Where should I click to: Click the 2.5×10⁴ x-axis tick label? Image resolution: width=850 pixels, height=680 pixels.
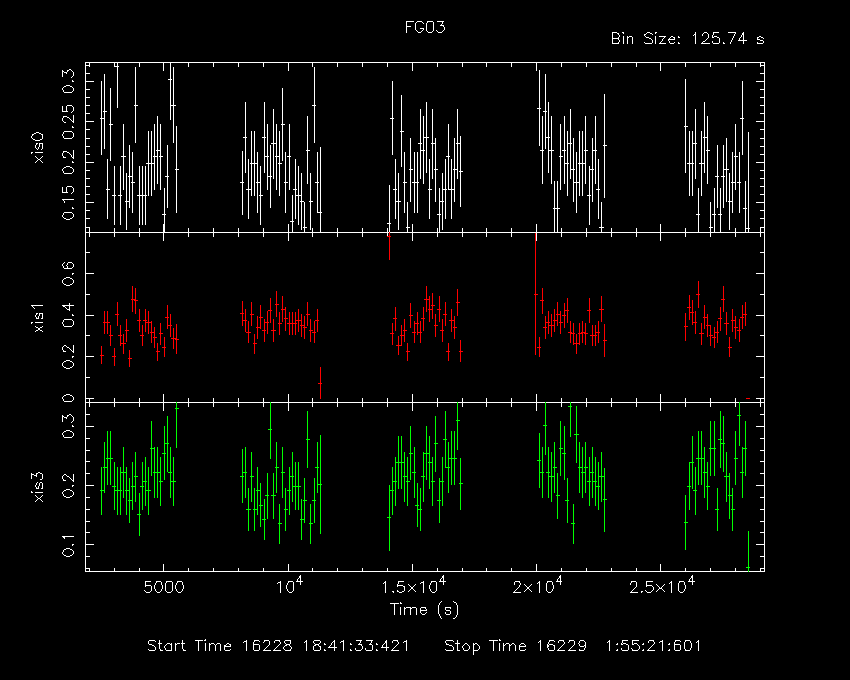pos(661,586)
